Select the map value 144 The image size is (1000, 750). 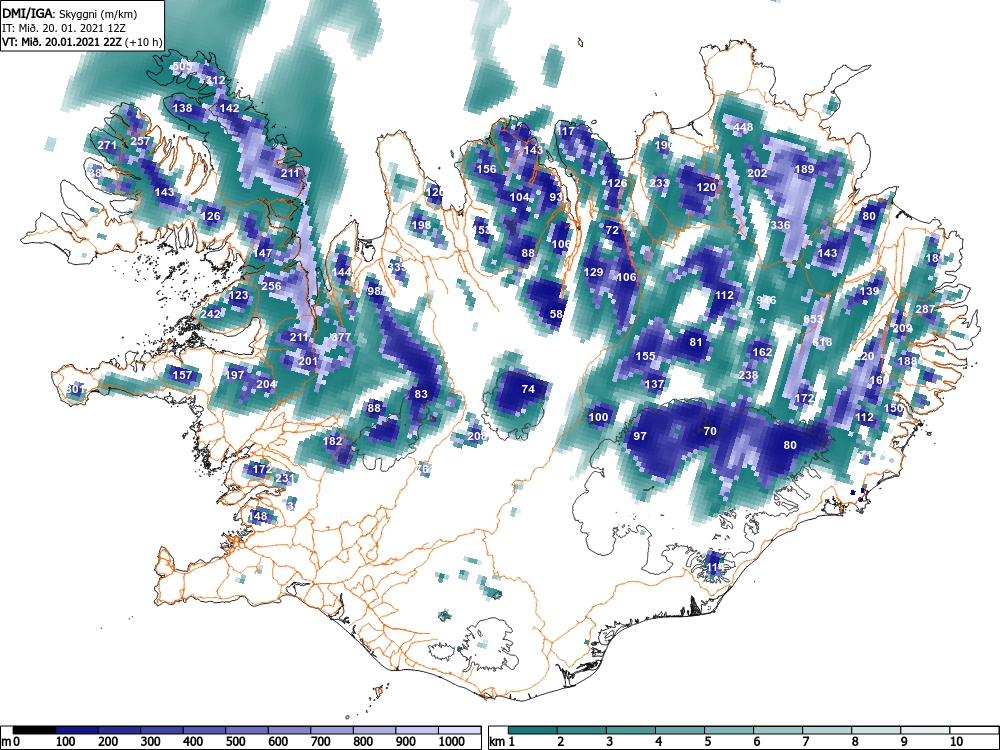(342, 272)
